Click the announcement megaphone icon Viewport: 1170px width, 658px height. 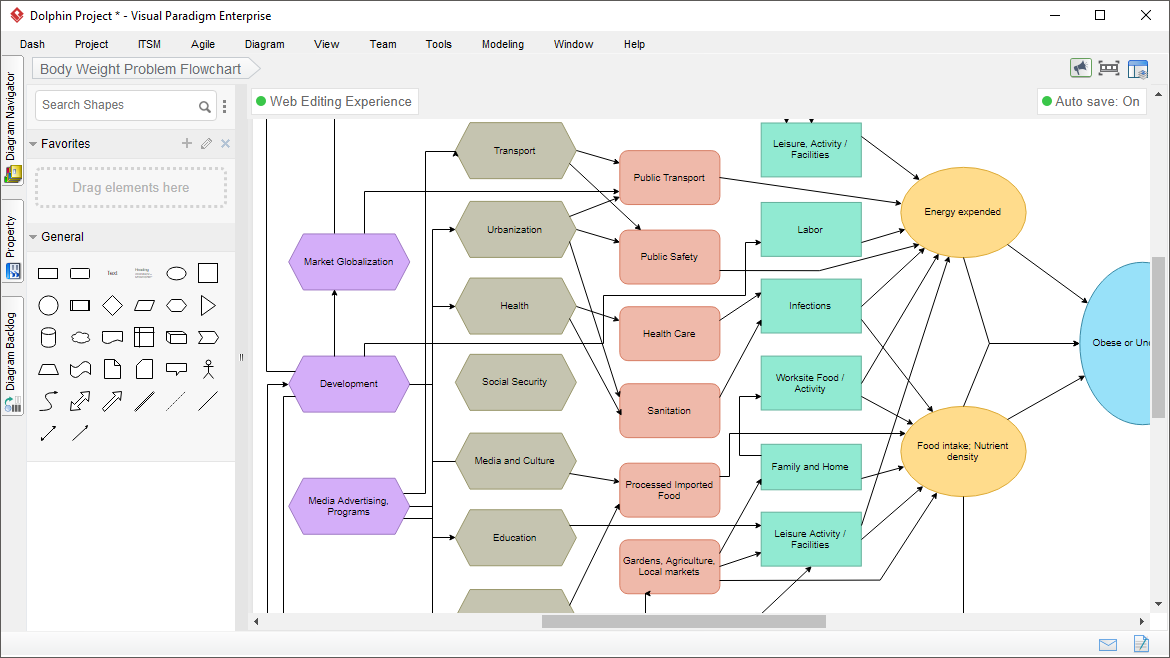point(1080,69)
